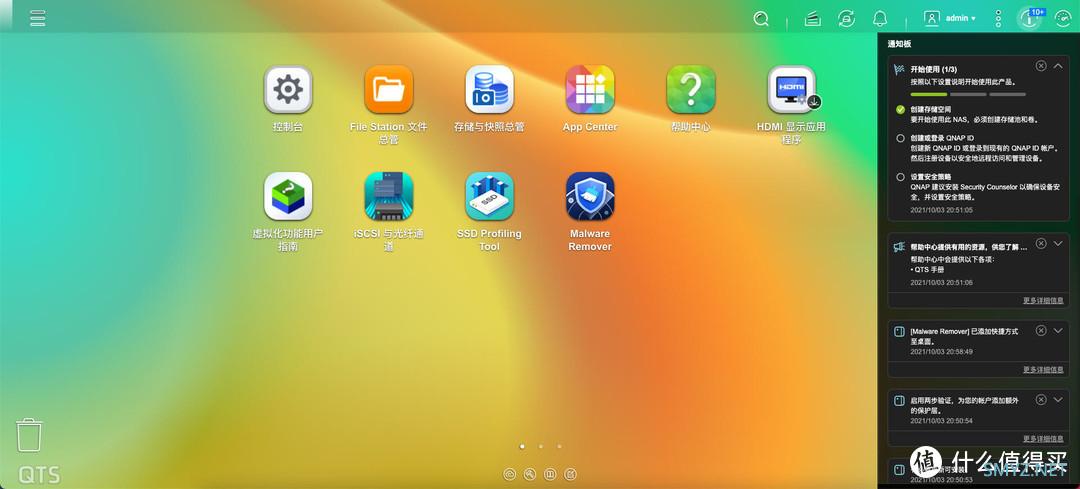
Task: Click the 开始使用 flag icon
Action: point(899,70)
